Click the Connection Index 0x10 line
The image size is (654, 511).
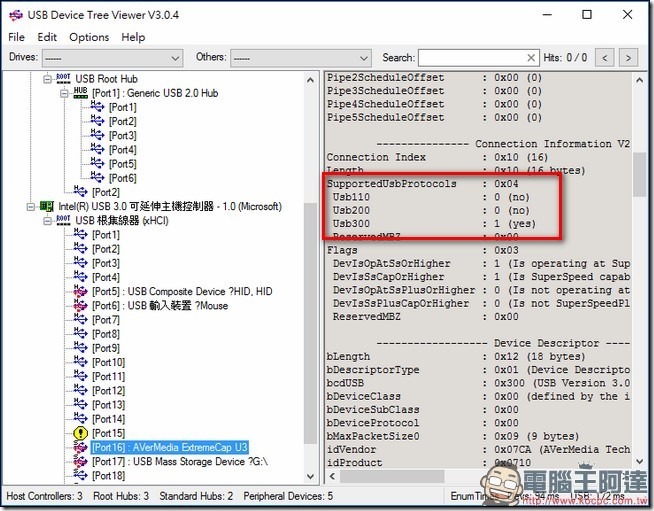[x=437, y=157]
